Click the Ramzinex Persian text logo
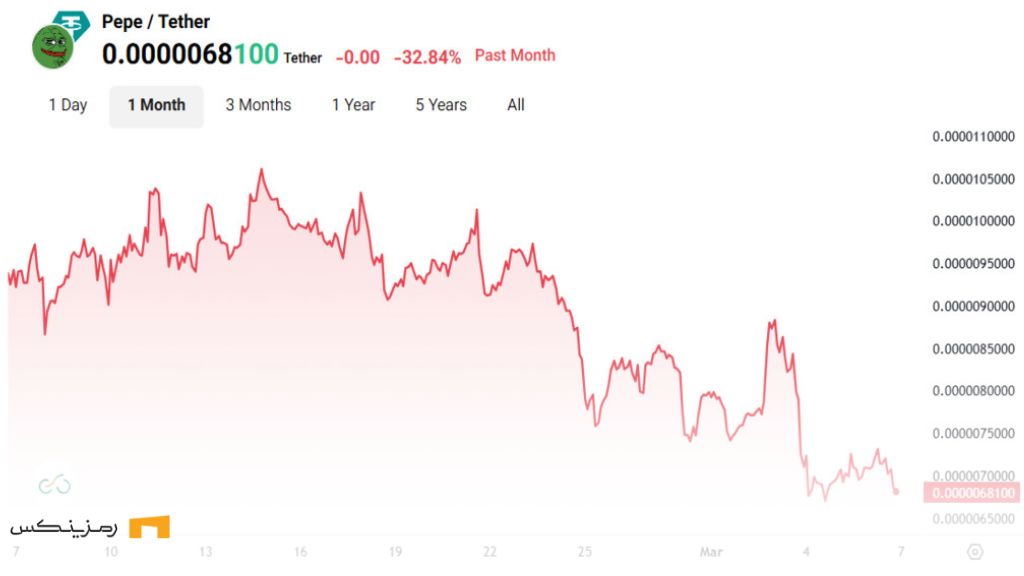Image resolution: width=1024 pixels, height=576 pixels. click(x=64, y=527)
